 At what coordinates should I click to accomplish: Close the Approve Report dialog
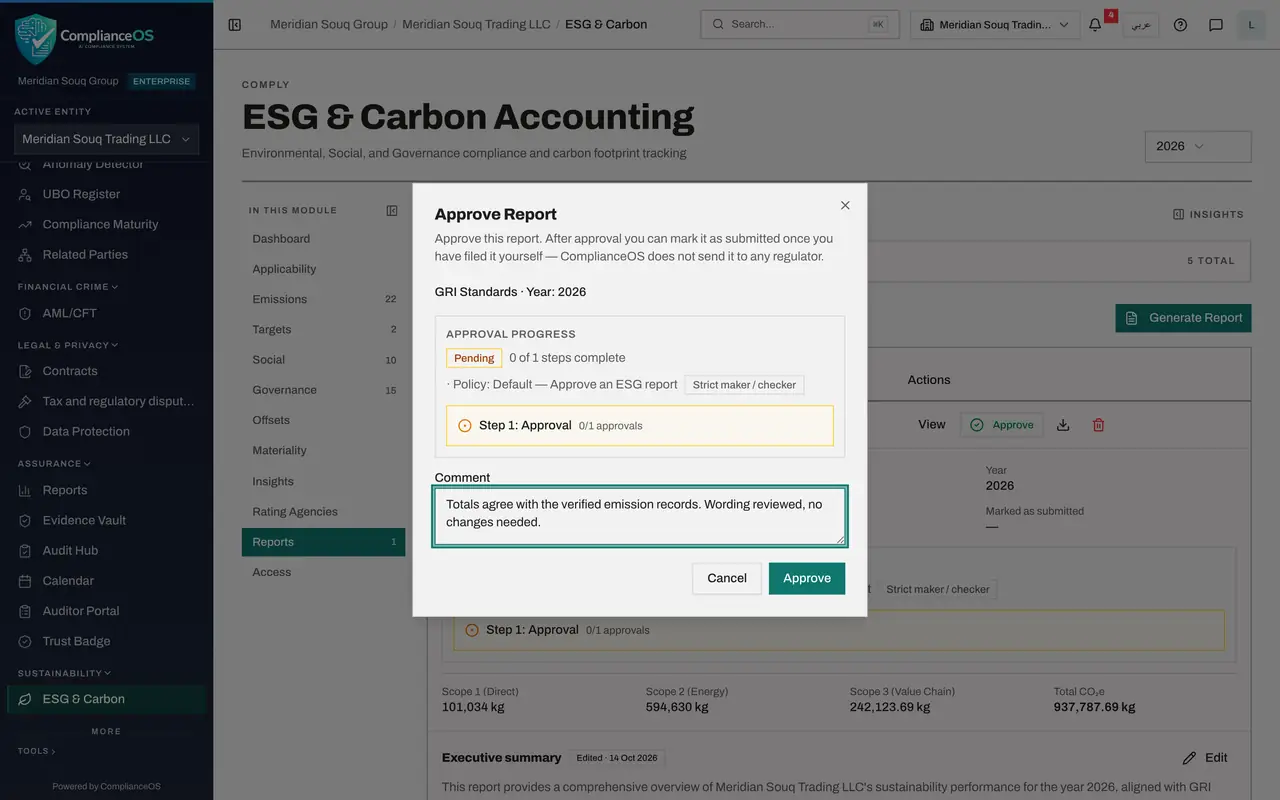click(x=845, y=205)
